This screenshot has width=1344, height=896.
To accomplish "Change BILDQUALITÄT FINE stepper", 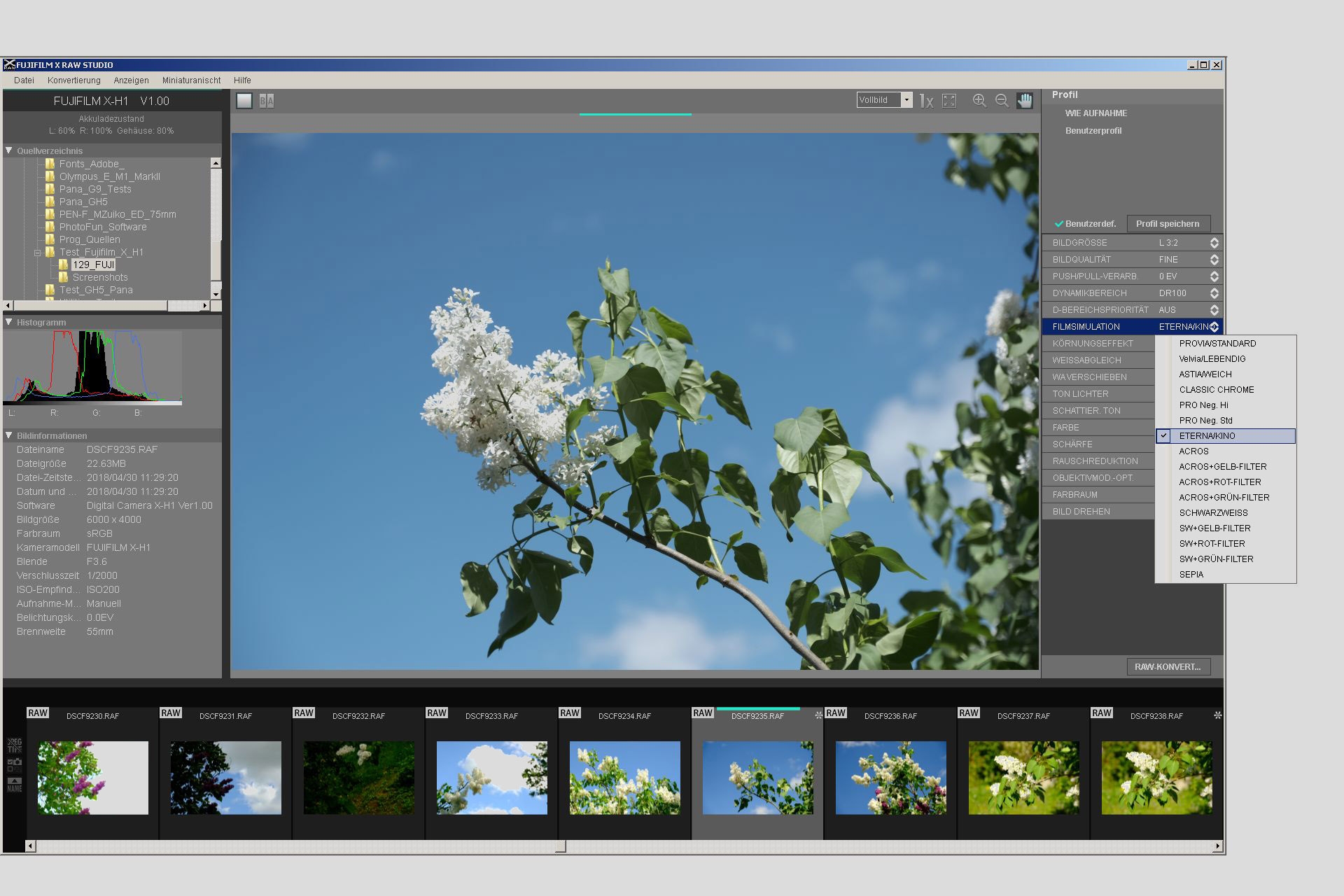I will [x=1214, y=260].
